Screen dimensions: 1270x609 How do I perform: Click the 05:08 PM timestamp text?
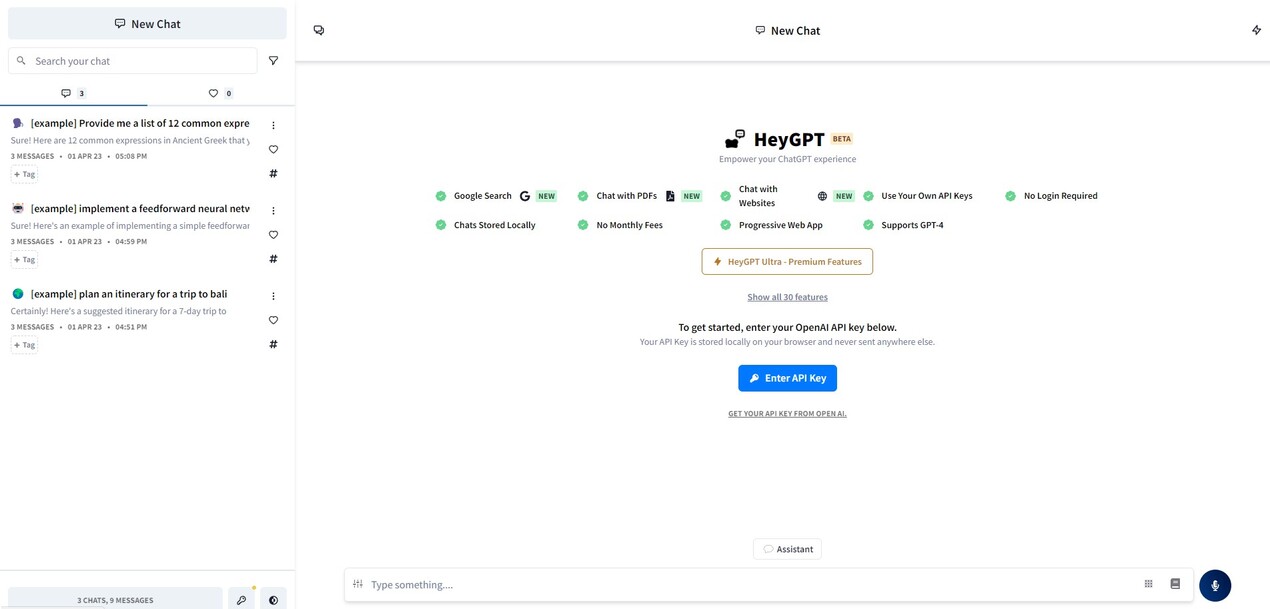click(x=131, y=156)
